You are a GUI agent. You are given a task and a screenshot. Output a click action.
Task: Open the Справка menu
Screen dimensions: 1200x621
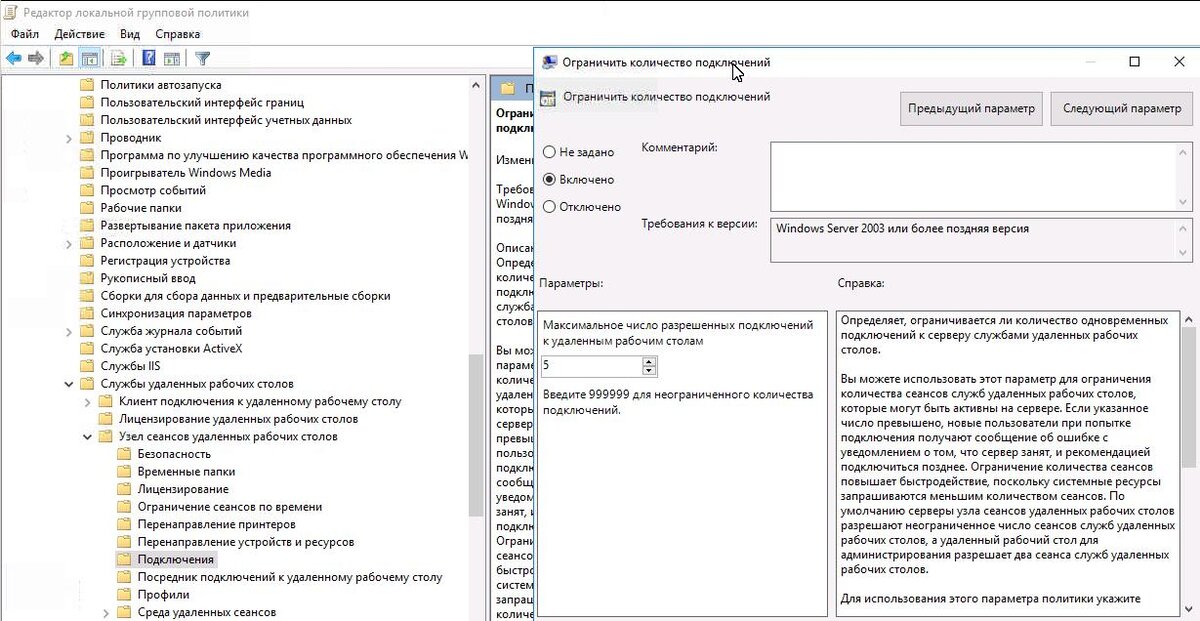(x=178, y=34)
